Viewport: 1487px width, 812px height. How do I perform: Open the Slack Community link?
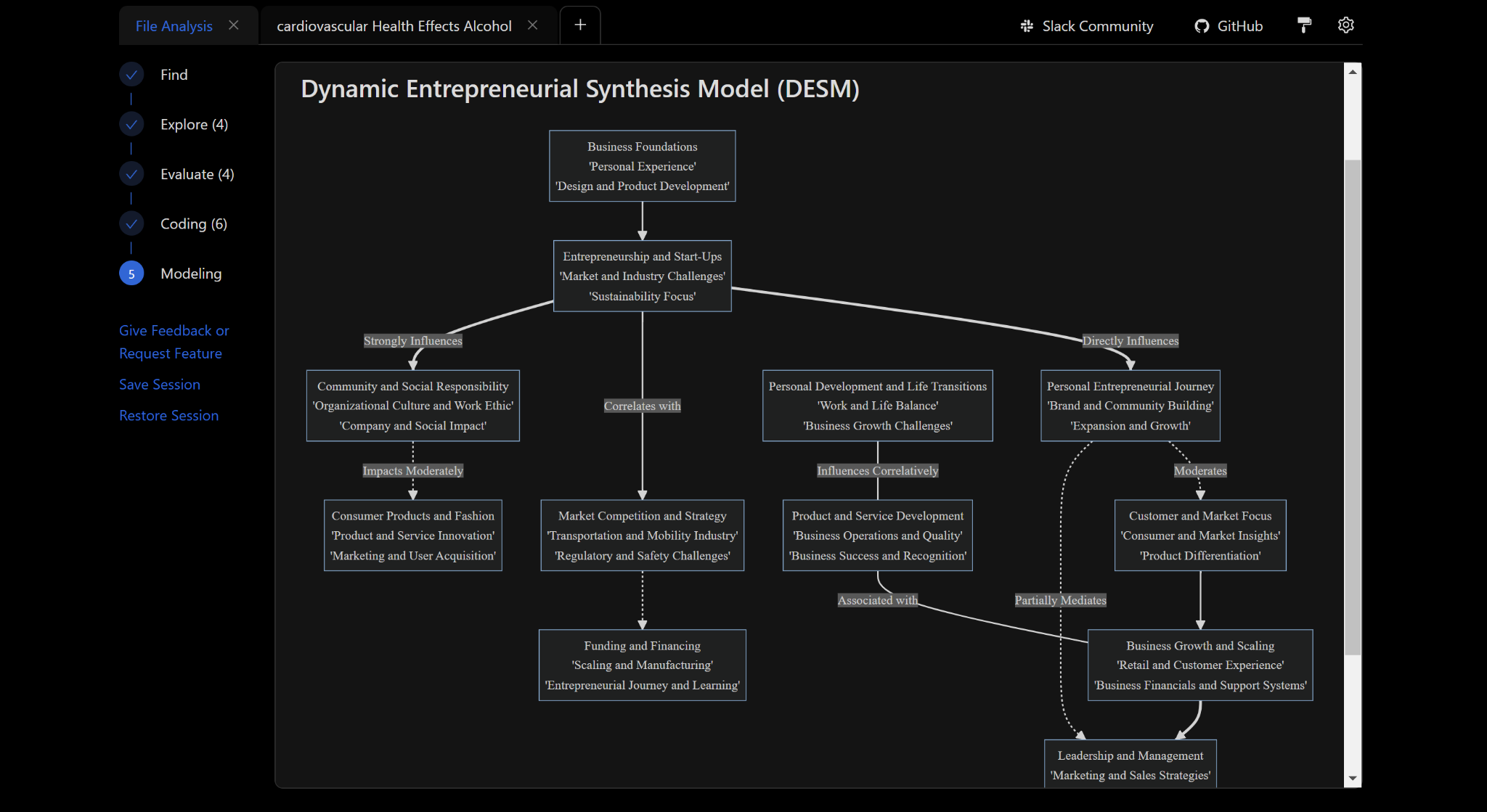[1097, 26]
